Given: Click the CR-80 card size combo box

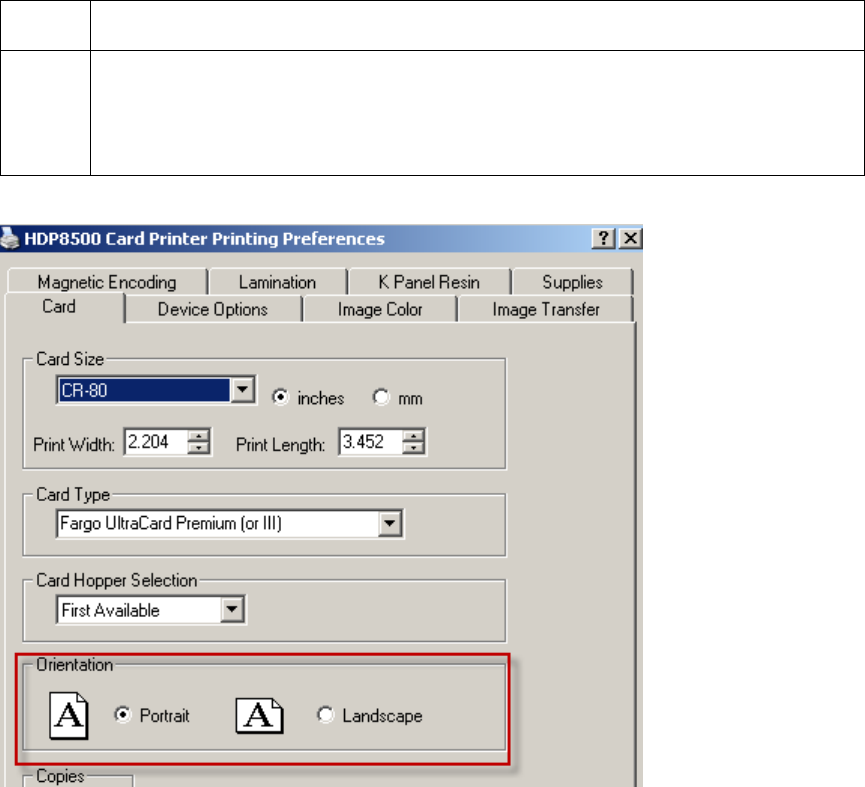Looking at the screenshot, I should pos(156,390).
